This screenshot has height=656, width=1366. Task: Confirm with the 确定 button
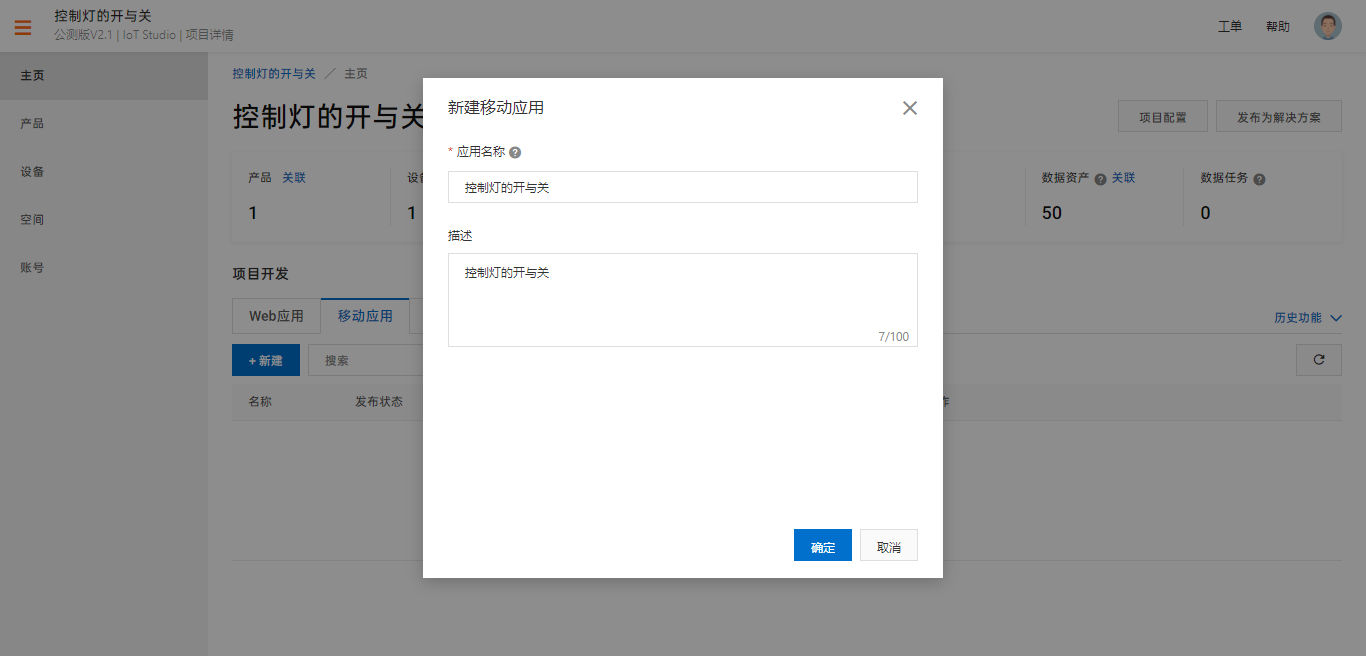point(822,545)
